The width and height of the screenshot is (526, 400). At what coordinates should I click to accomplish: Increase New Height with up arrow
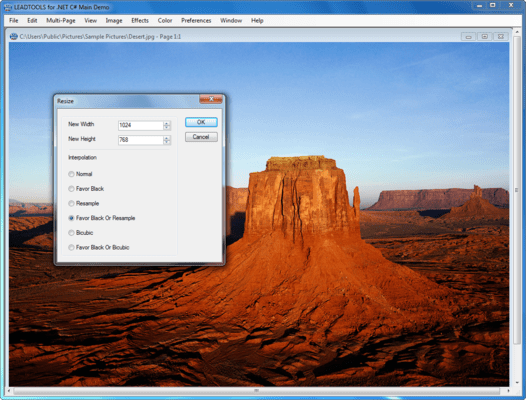[167, 138]
